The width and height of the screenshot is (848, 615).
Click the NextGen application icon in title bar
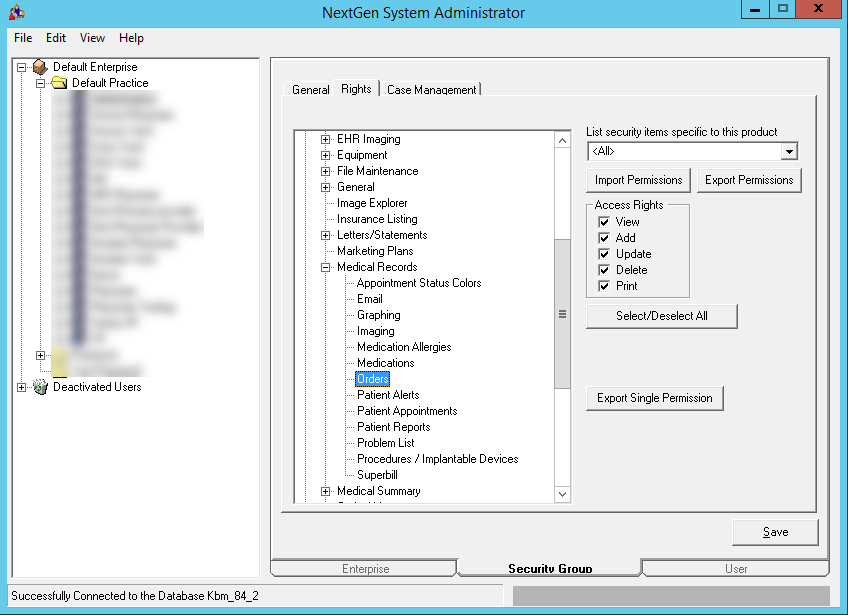(x=17, y=12)
